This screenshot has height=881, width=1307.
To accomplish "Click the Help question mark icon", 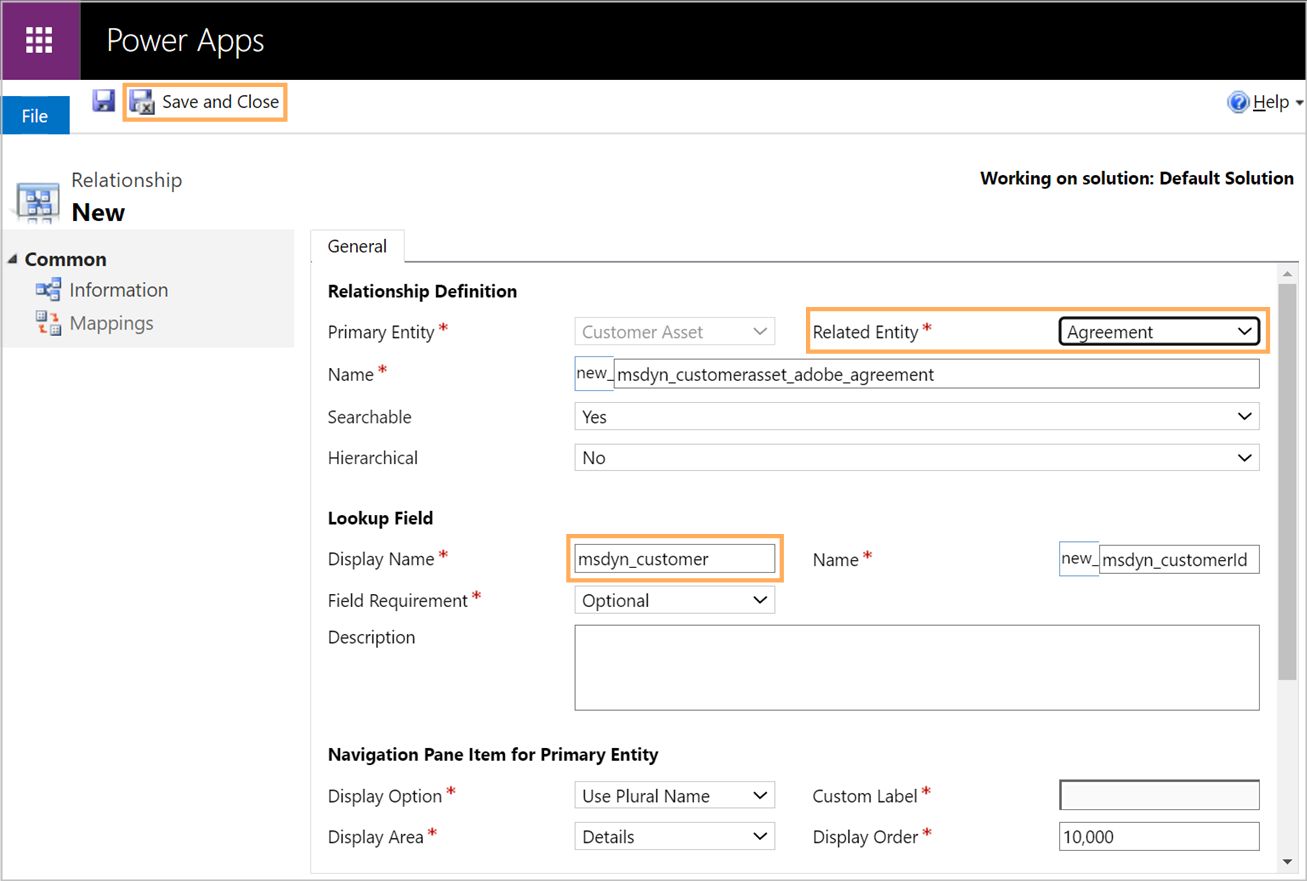I will [1239, 102].
